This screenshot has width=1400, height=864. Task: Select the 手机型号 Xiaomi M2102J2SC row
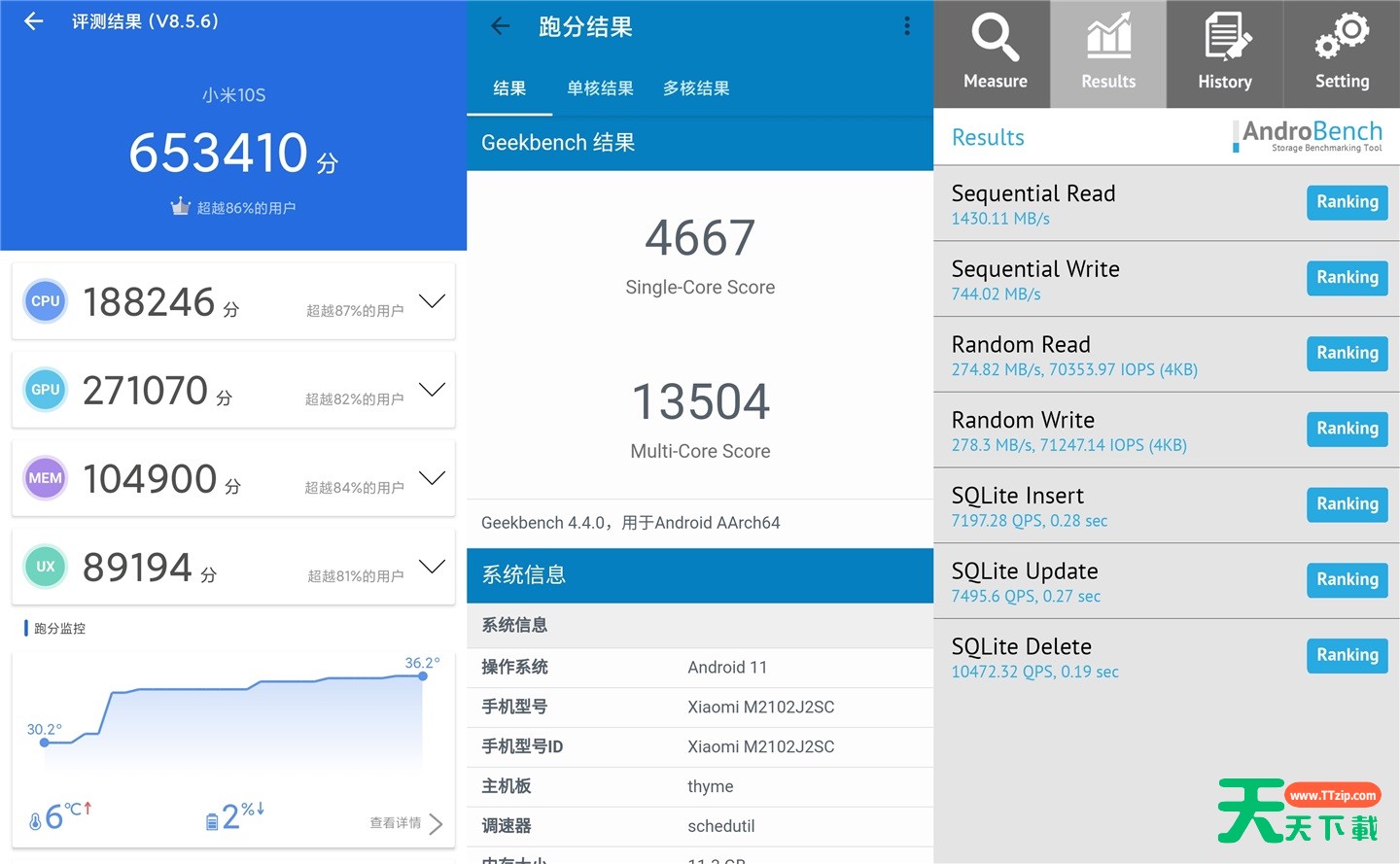coord(700,708)
